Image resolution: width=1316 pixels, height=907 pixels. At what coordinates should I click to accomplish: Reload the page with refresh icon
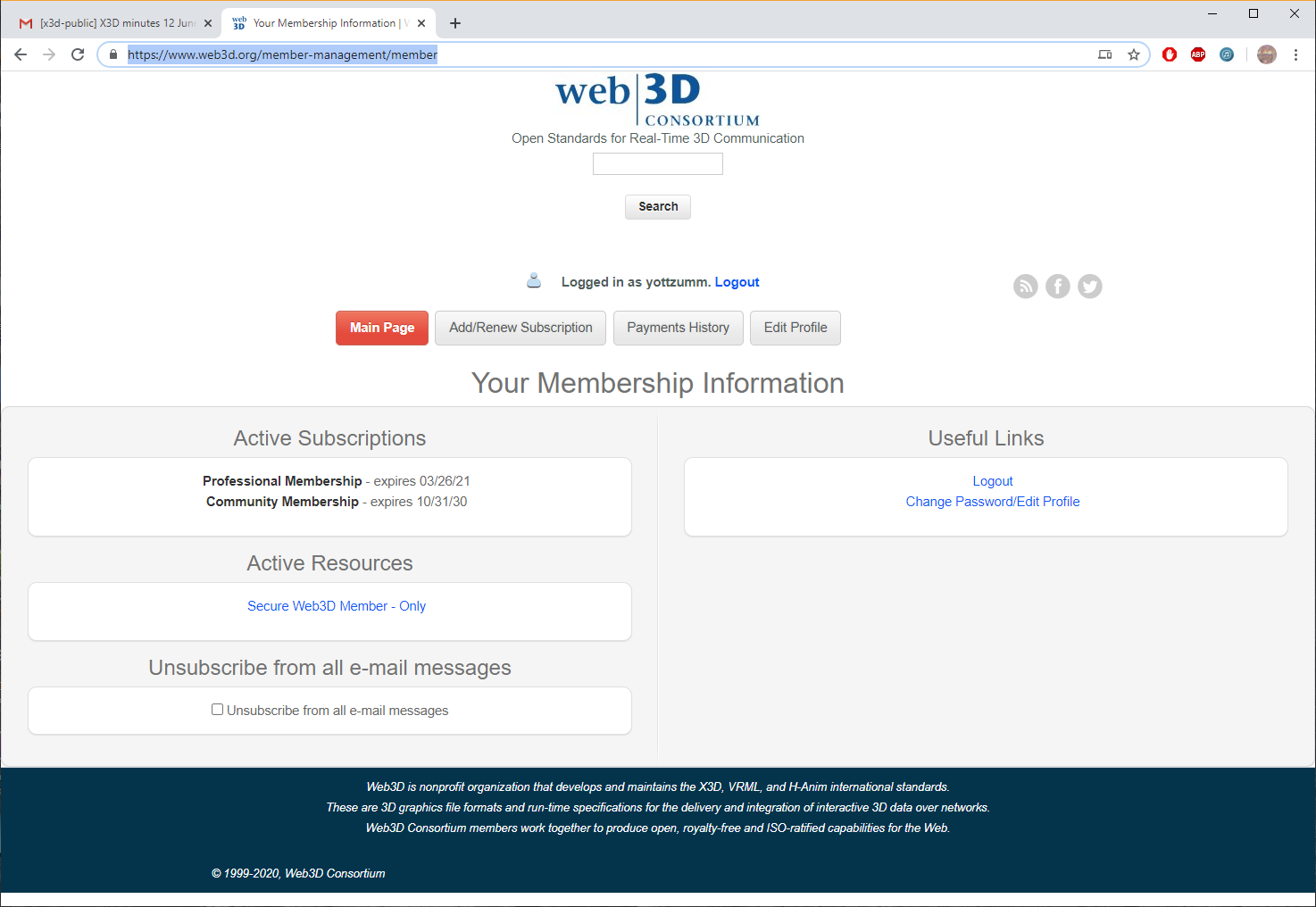[78, 54]
